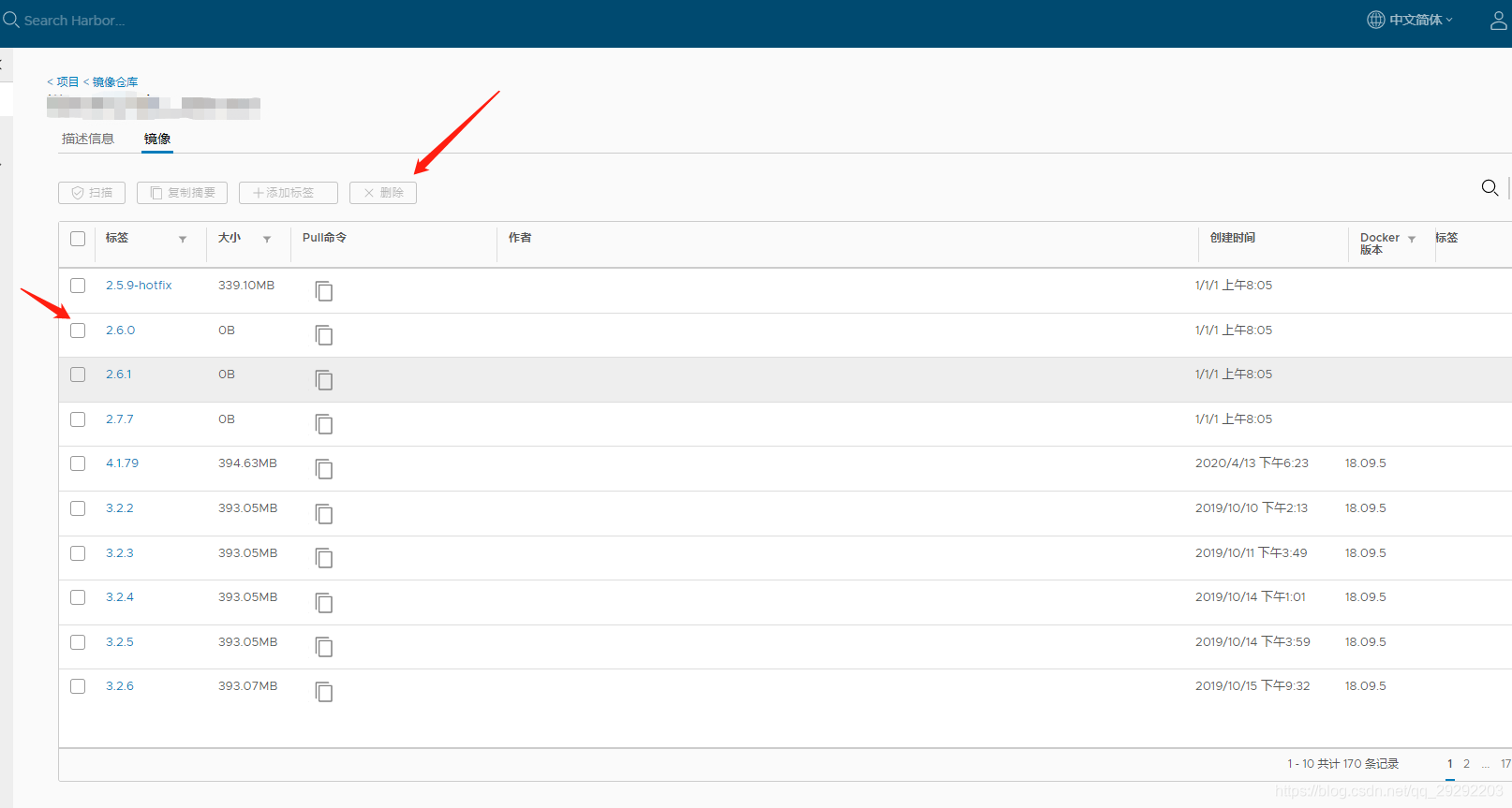The image size is (1512, 808).
Task: Click the 创建时间 column header
Action: 1233,238
